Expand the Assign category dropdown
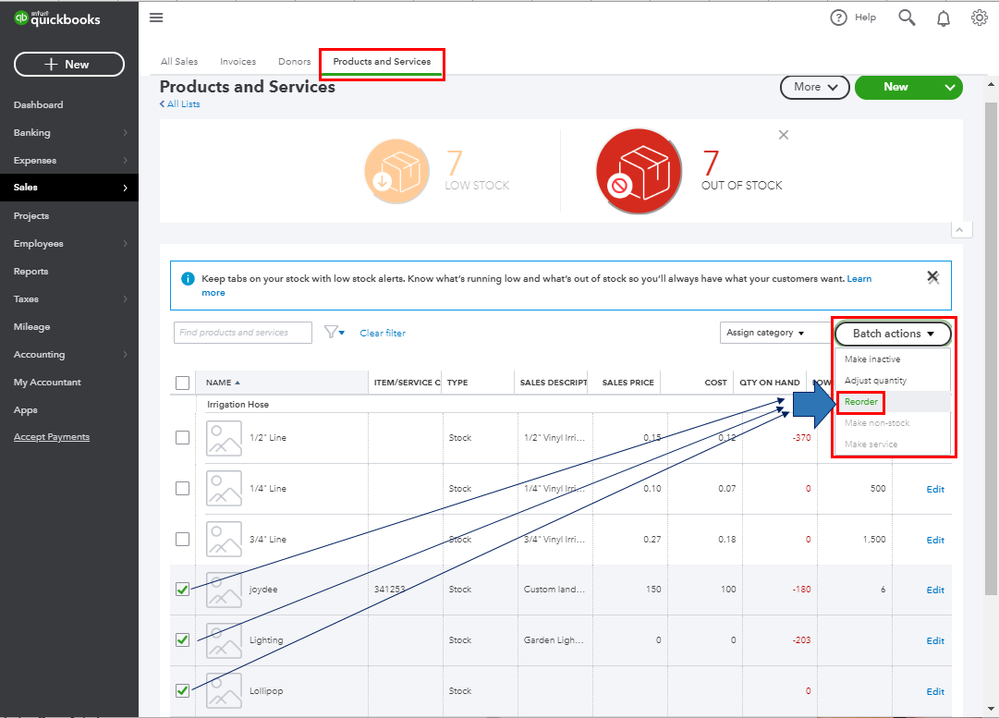This screenshot has height=718, width=999. (x=765, y=333)
